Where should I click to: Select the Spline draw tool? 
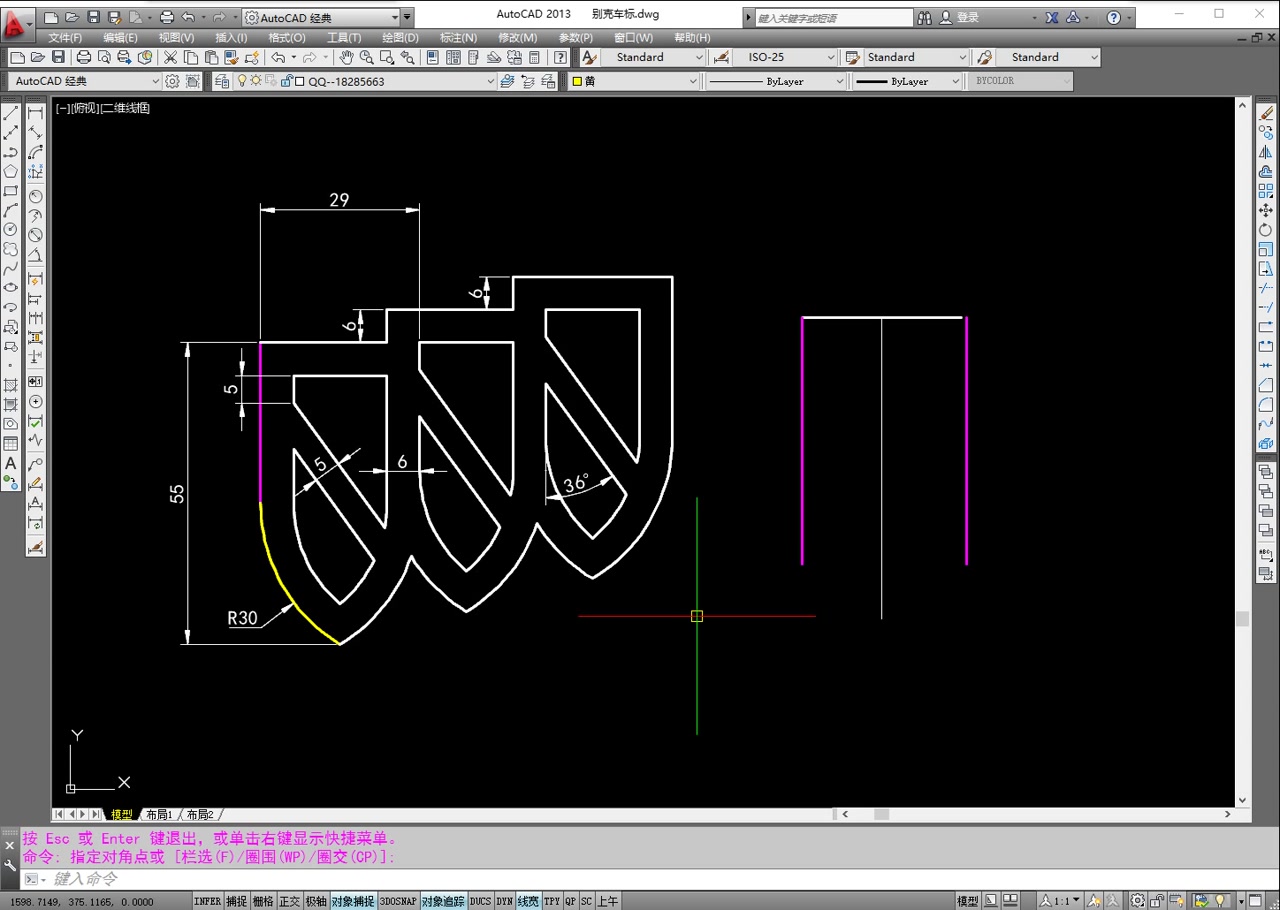click(11, 268)
